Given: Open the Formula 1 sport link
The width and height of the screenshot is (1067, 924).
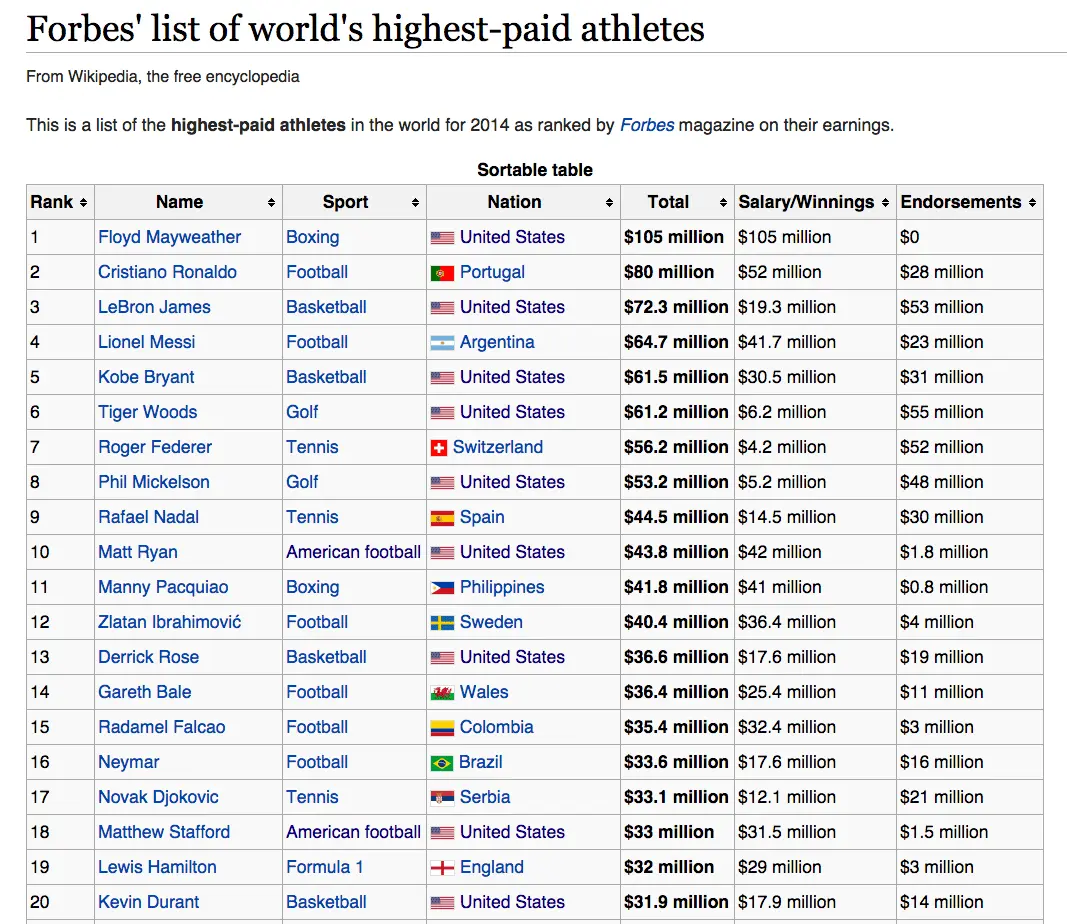Looking at the screenshot, I should tap(324, 867).
